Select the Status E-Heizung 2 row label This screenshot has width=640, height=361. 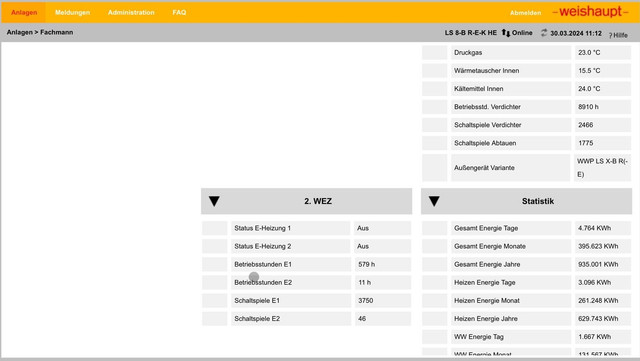[262, 246]
